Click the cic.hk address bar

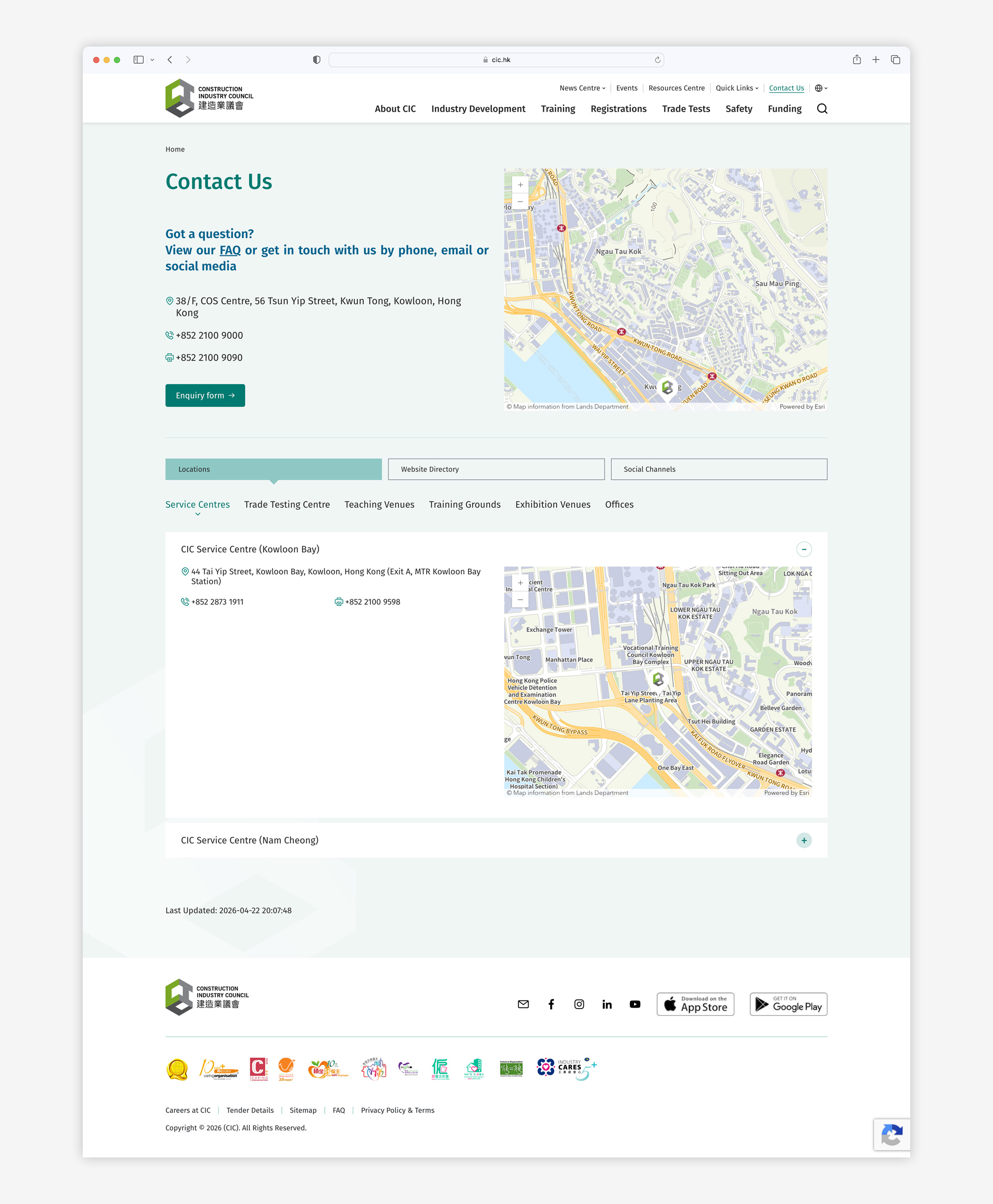point(496,59)
